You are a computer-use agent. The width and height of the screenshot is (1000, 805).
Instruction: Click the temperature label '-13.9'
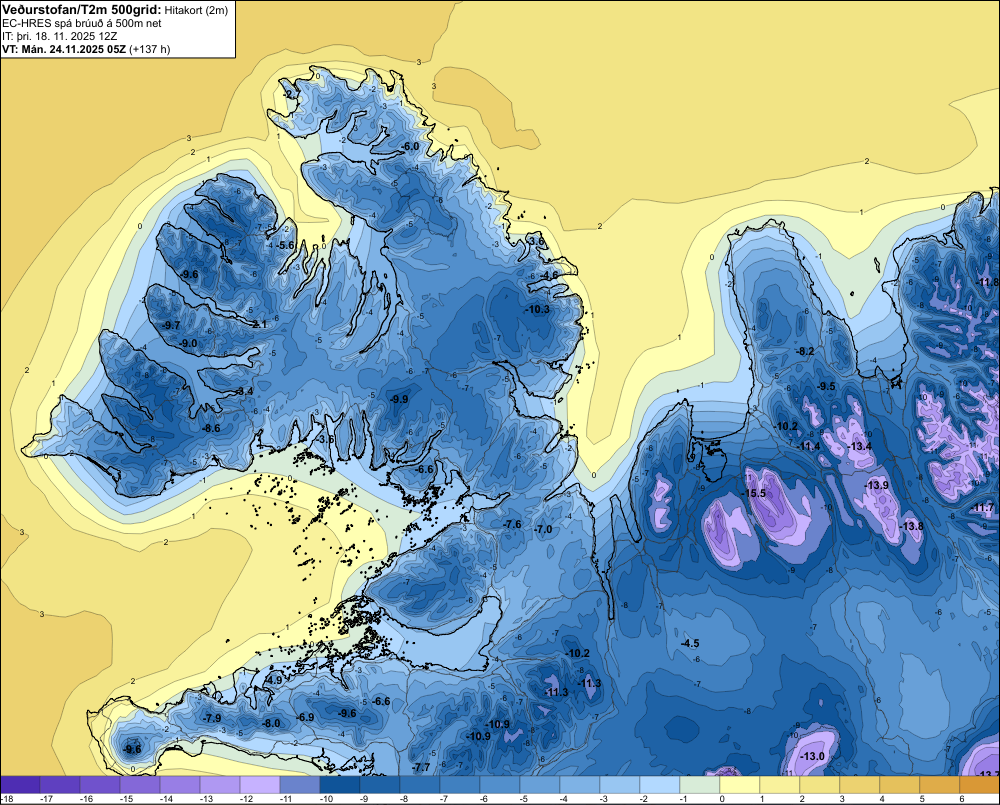point(877,485)
